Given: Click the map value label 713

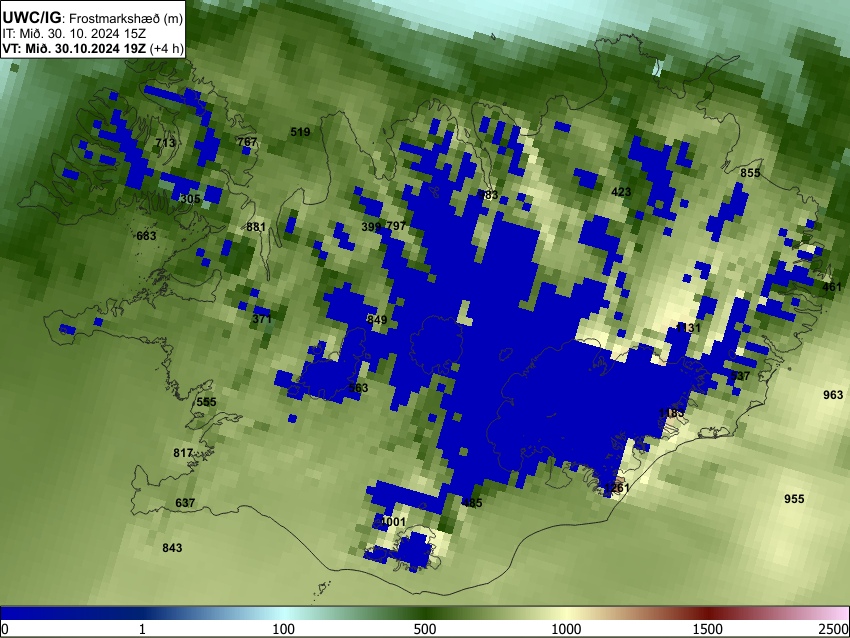Looking at the screenshot, I should [165, 143].
